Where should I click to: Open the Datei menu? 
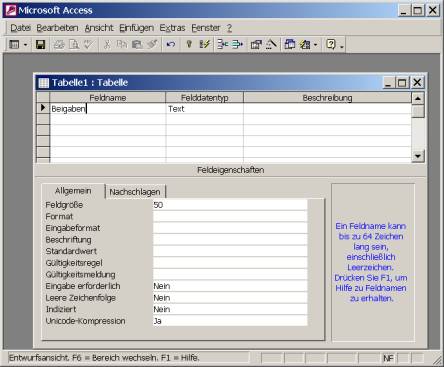point(20,28)
